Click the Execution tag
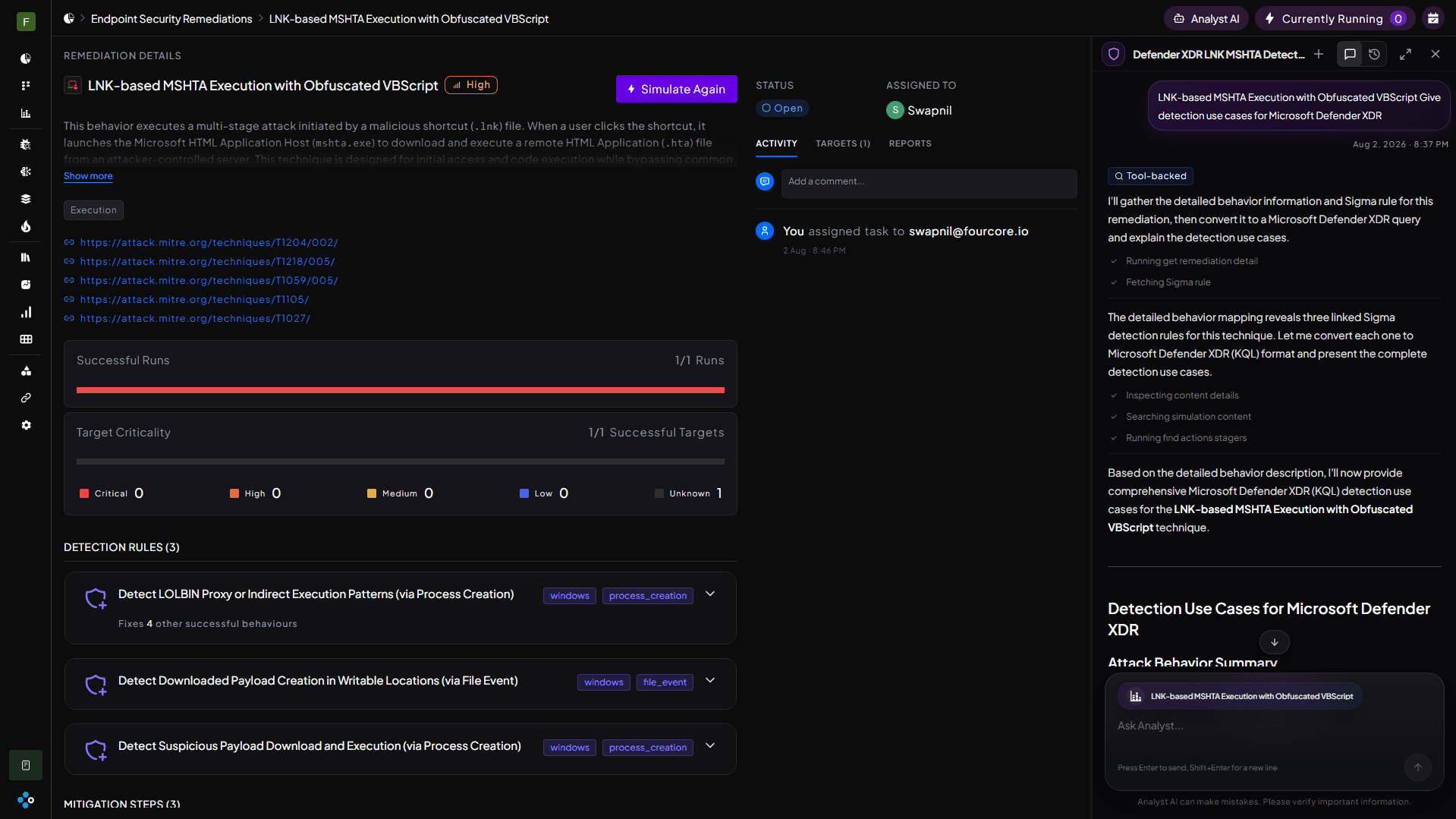The width and height of the screenshot is (1456, 819). point(93,210)
